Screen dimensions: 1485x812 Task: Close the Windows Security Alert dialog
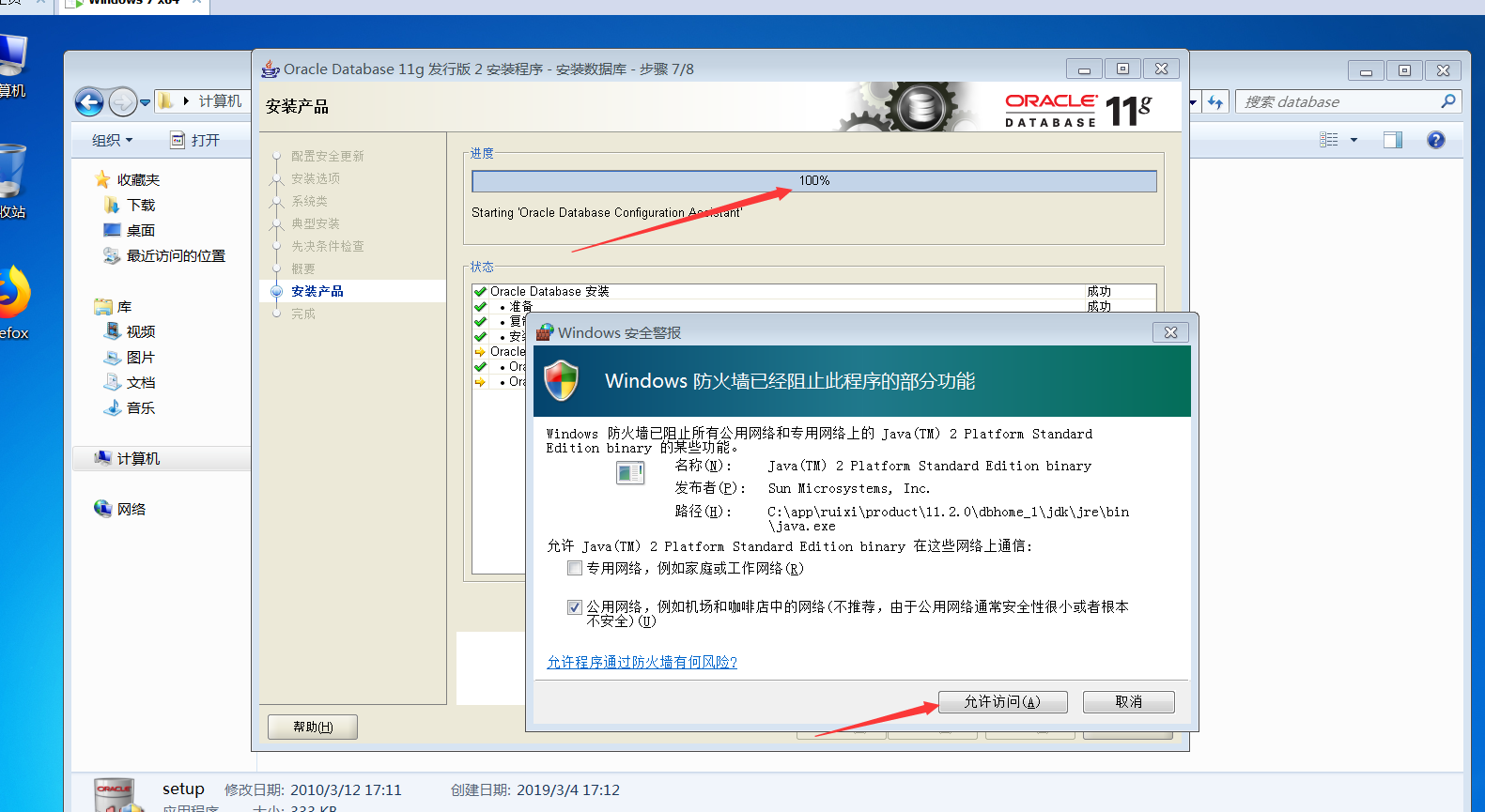pyautogui.click(x=1170, y=332)
